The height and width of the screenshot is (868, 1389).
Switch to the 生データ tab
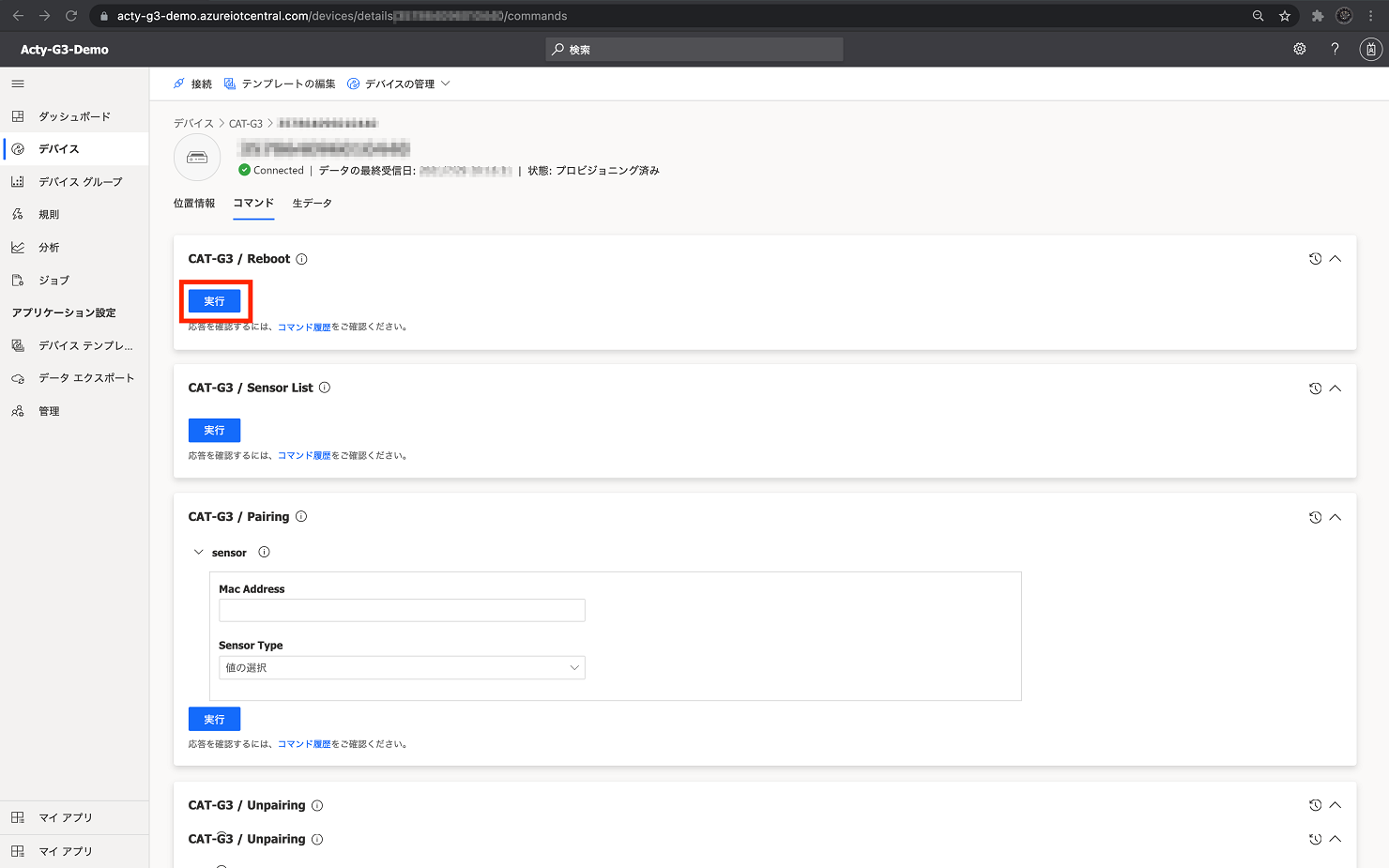click(x=313, y=203)
